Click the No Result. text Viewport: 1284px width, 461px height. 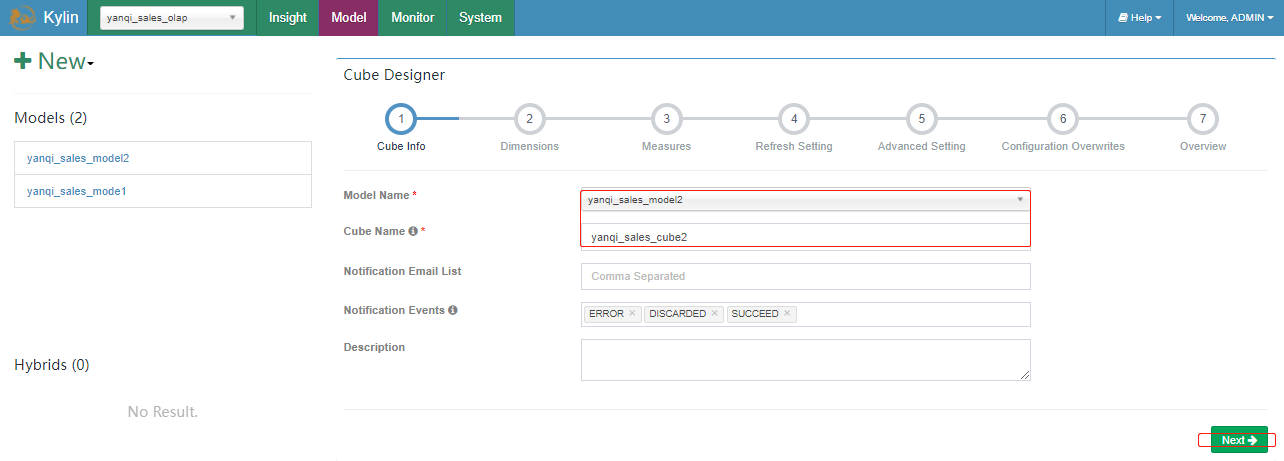click(163, 412)
